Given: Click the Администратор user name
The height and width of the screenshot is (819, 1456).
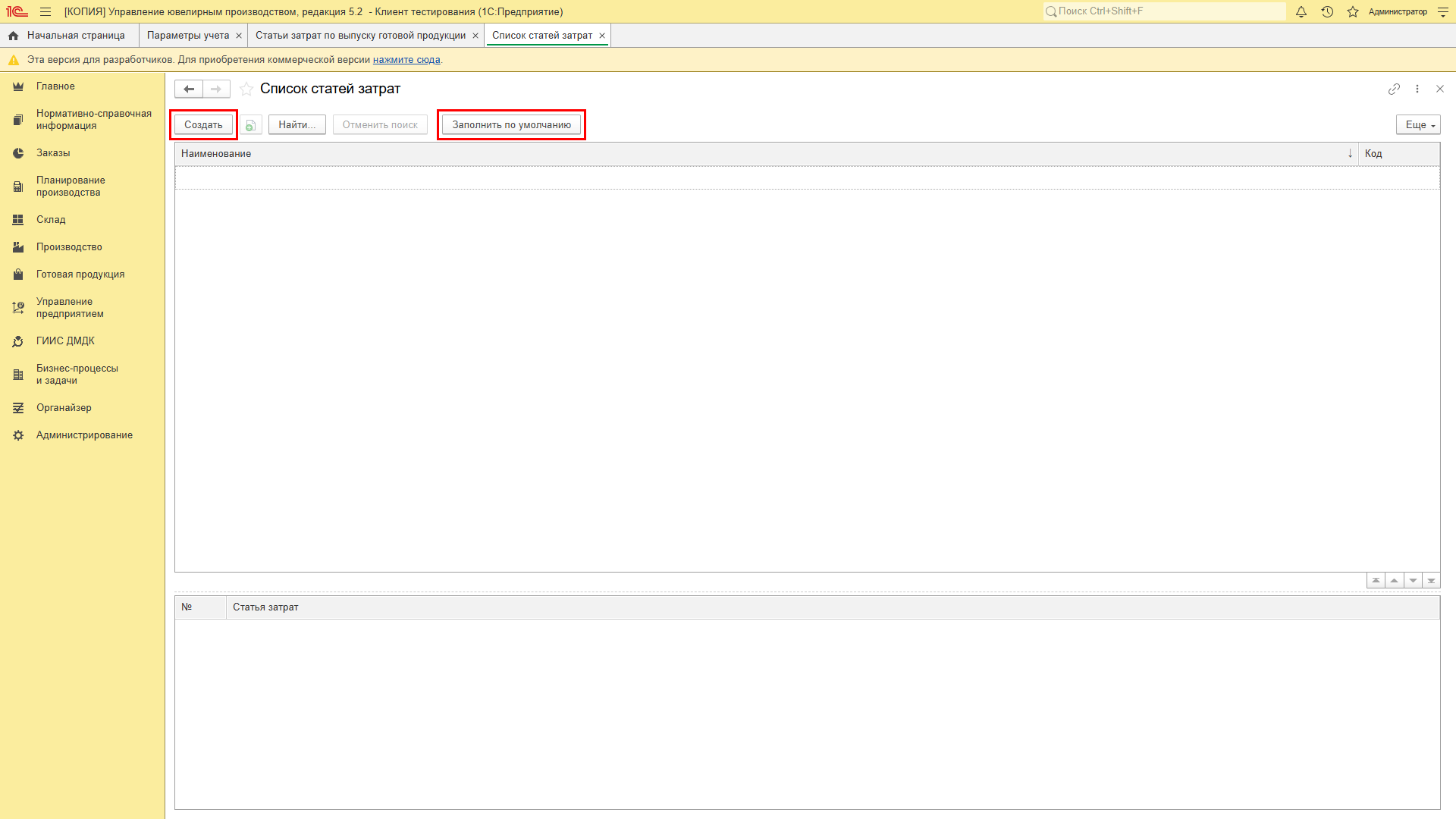Looking at the screenshot, I should [x=1398, y=11].
